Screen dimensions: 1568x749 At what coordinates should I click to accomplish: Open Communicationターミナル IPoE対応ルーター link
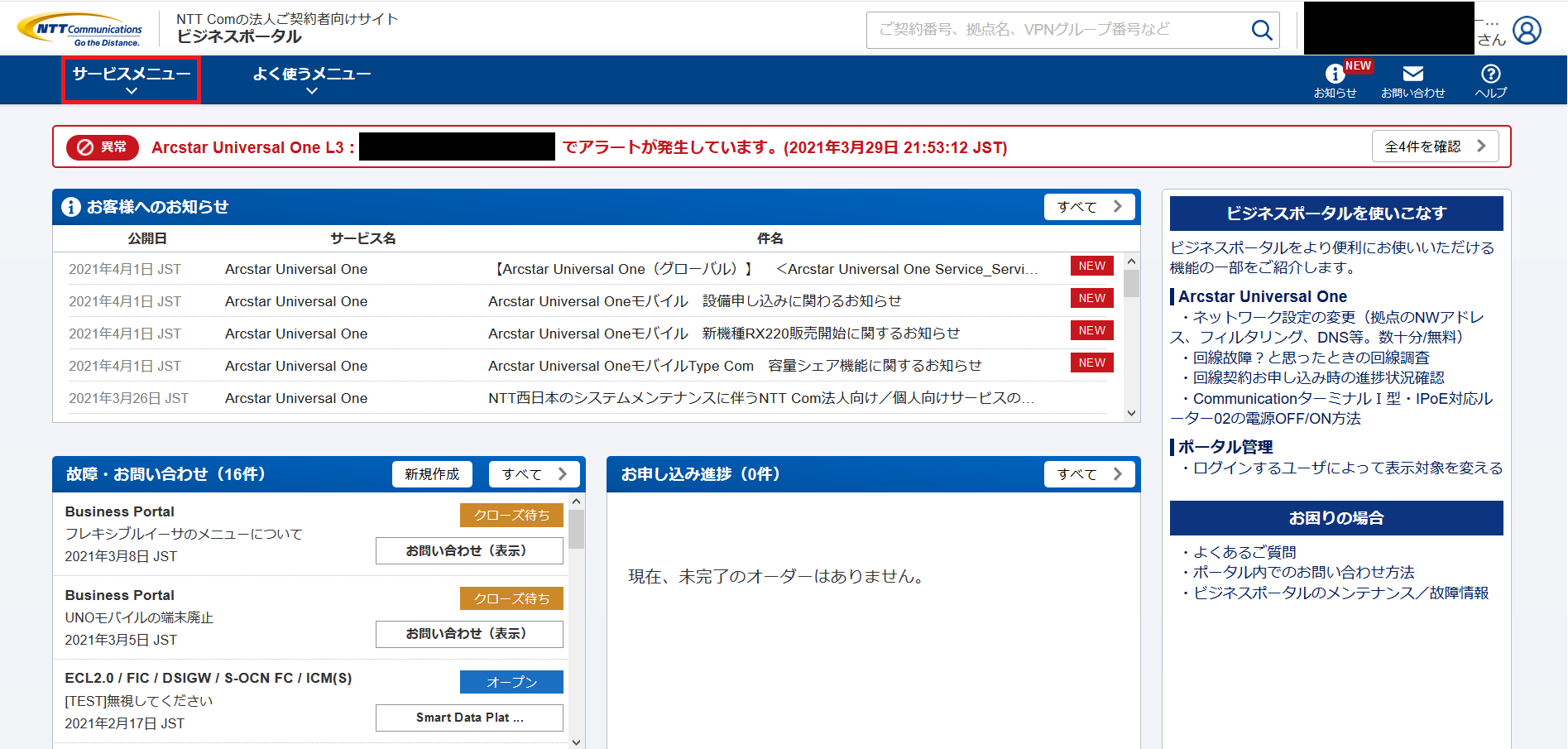click(x=1331, y=409)
